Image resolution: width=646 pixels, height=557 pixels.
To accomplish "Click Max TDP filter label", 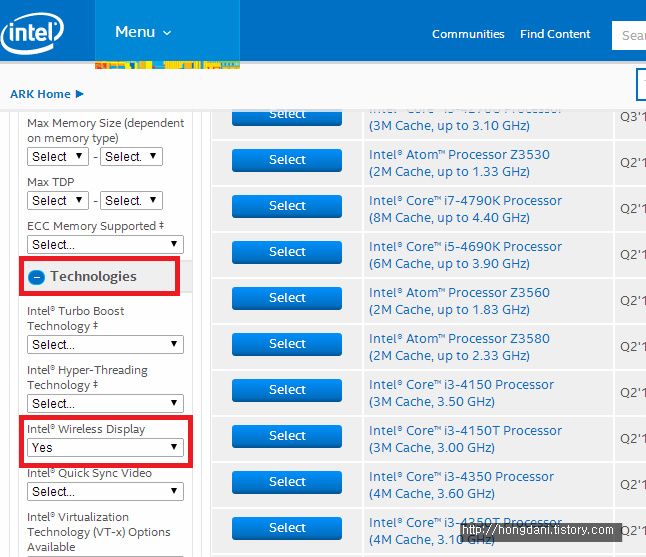I will click(x=51, y=182).
